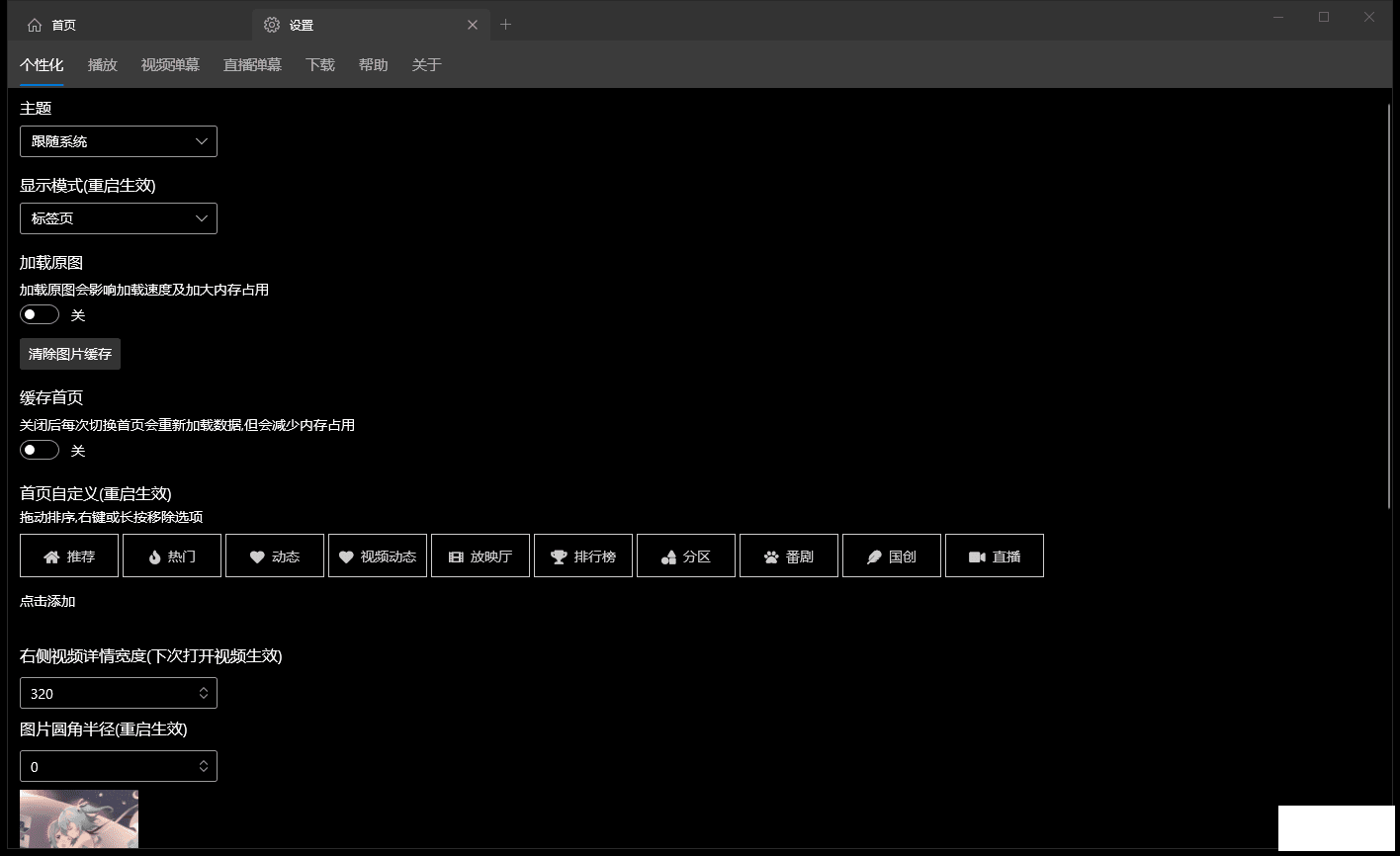
Task: Click the 点击添加 text
Action: pyautogui.click(x=47, y=601)
